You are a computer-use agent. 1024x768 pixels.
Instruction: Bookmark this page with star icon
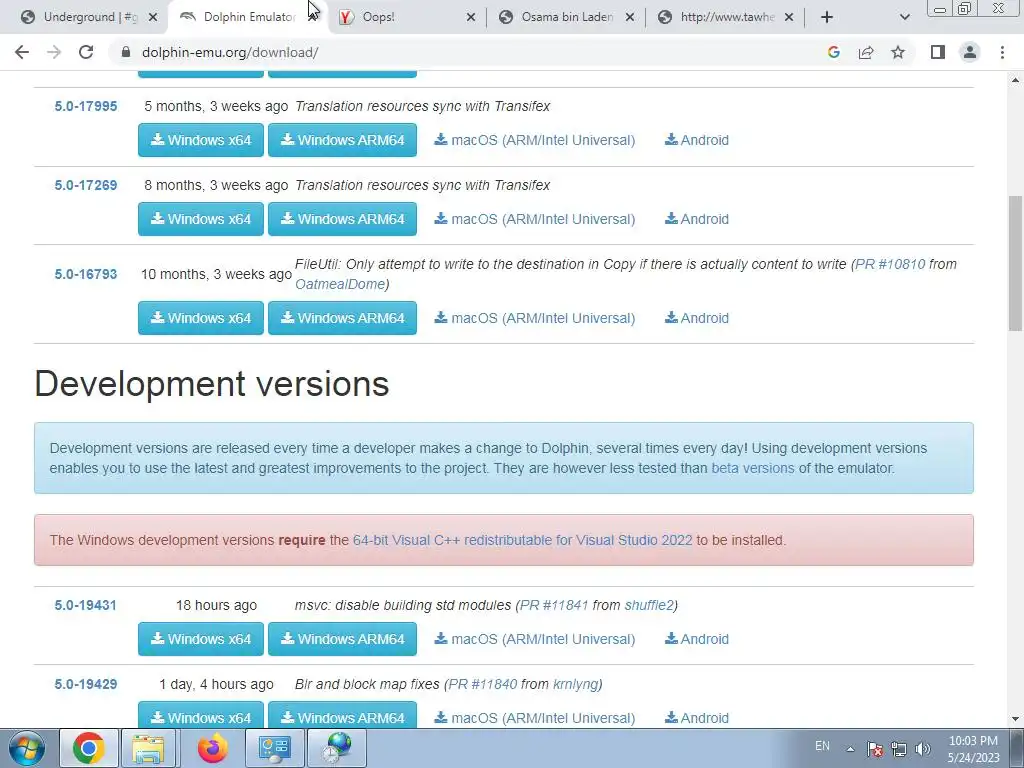coord(898,52)
